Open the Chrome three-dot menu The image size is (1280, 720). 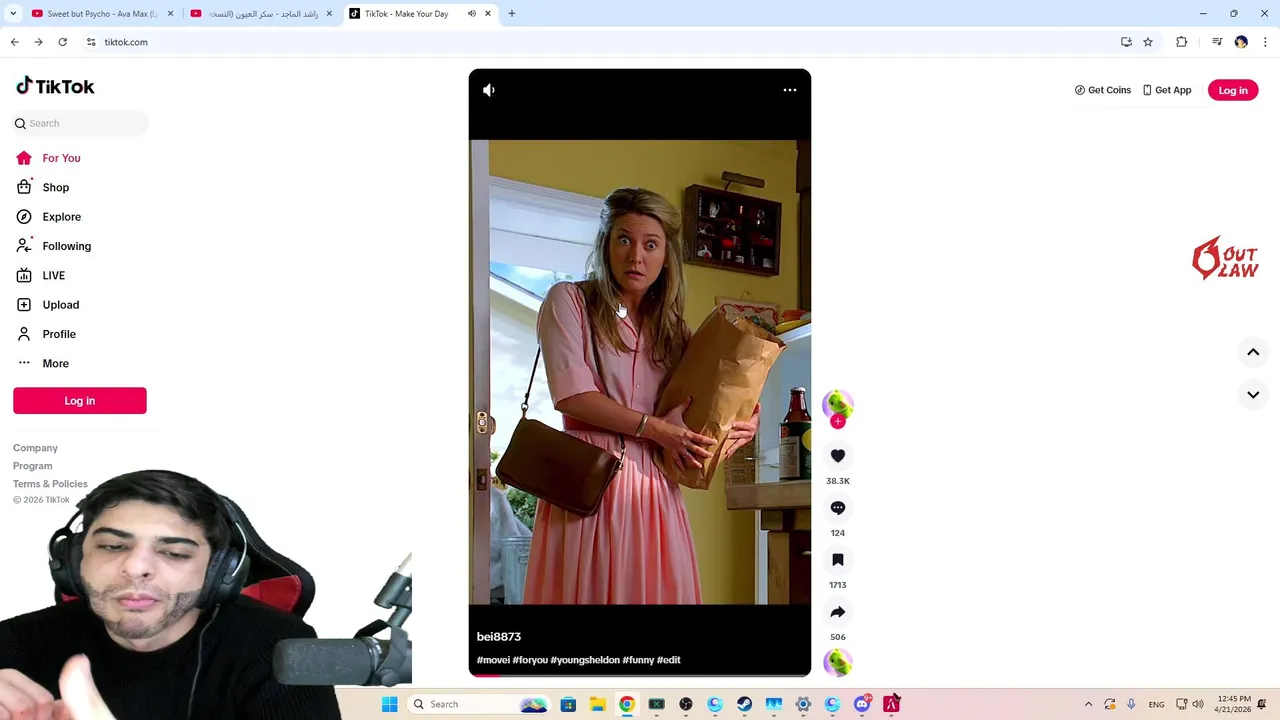1266,42
